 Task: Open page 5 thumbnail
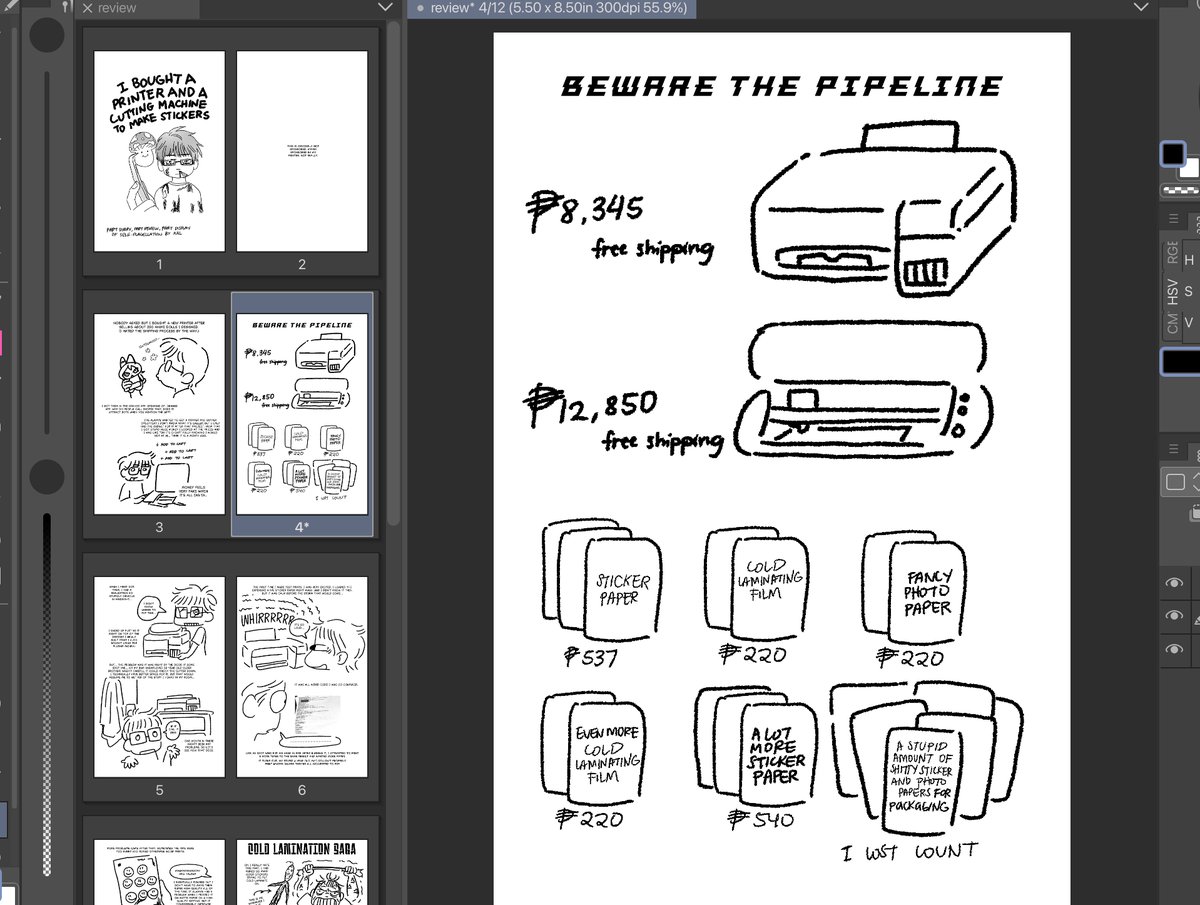pyautogui.click(x=159, y=677)
